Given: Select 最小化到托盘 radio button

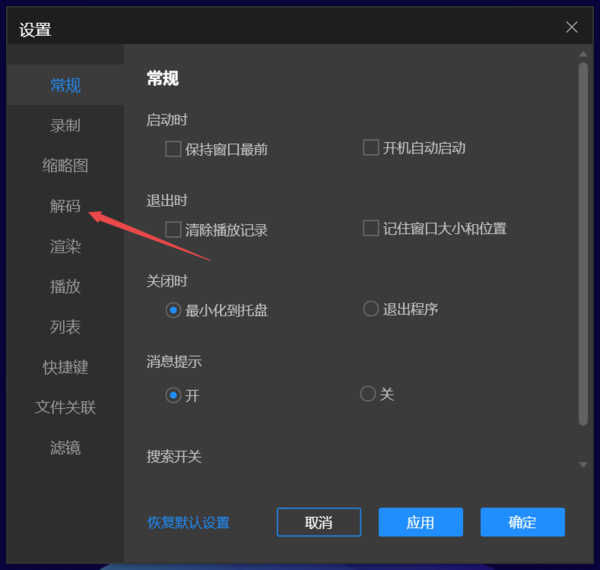Looking at the screenshot, I should (x=173, y=310).
